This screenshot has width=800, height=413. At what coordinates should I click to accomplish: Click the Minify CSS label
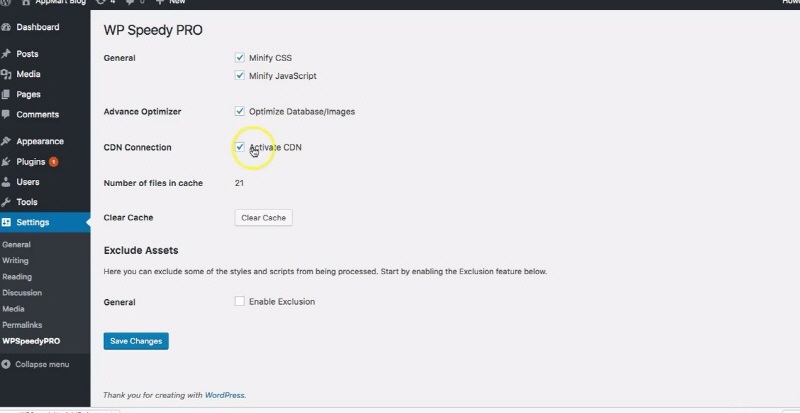coord(270,58)
